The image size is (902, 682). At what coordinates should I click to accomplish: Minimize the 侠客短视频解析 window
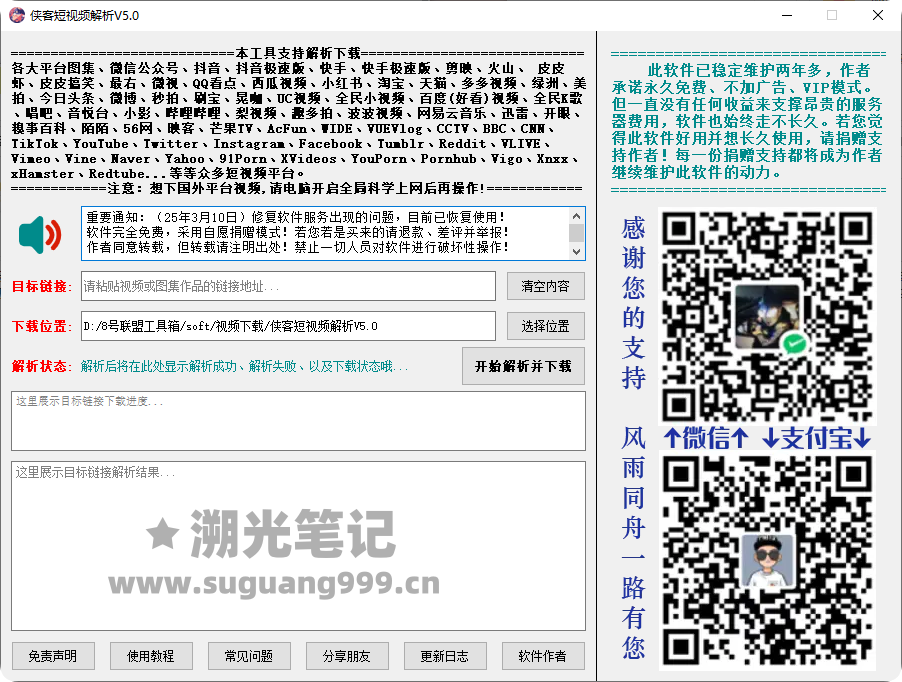coord(787,16)
